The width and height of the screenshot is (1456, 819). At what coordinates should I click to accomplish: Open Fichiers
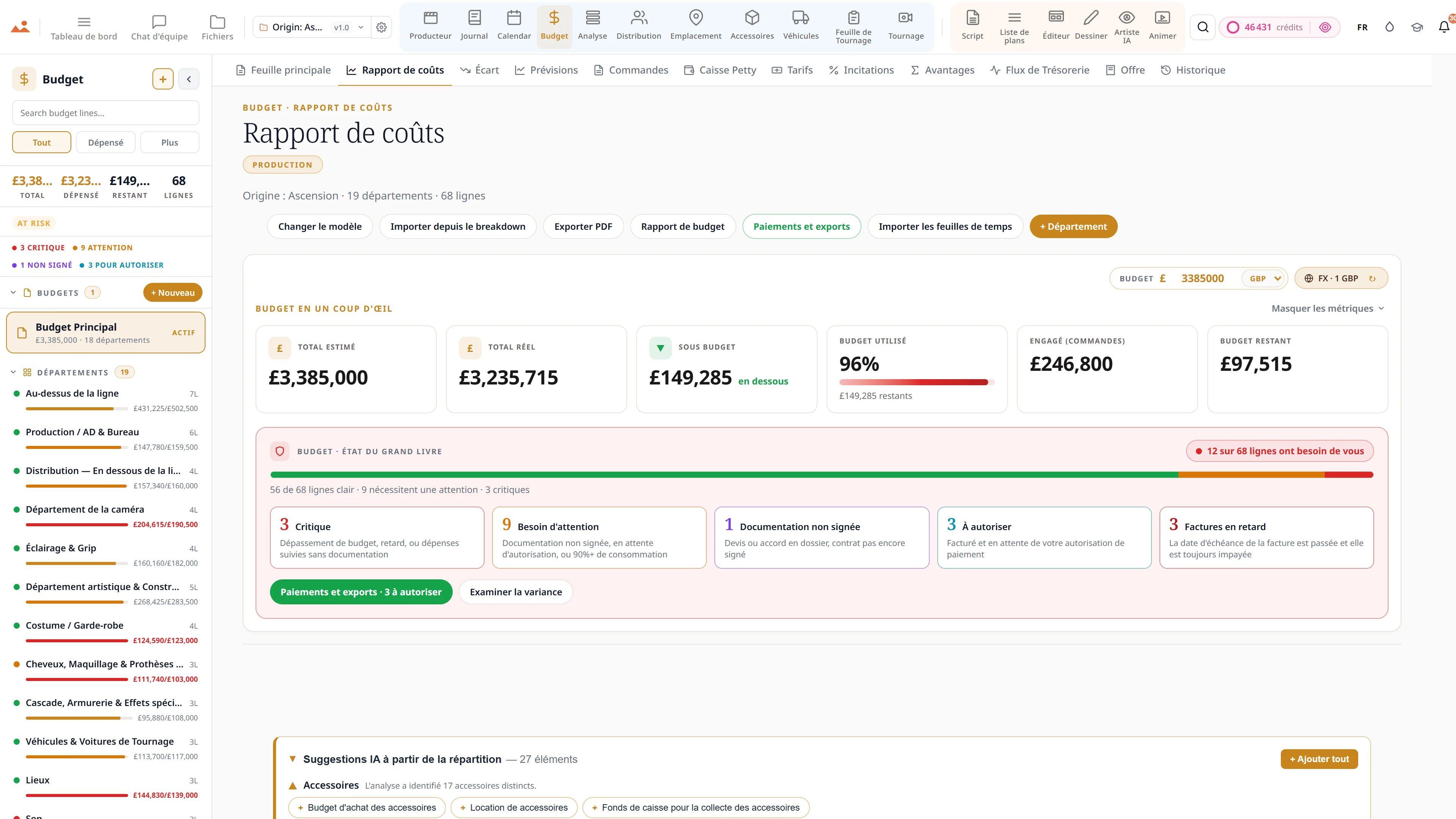[217, 28]
